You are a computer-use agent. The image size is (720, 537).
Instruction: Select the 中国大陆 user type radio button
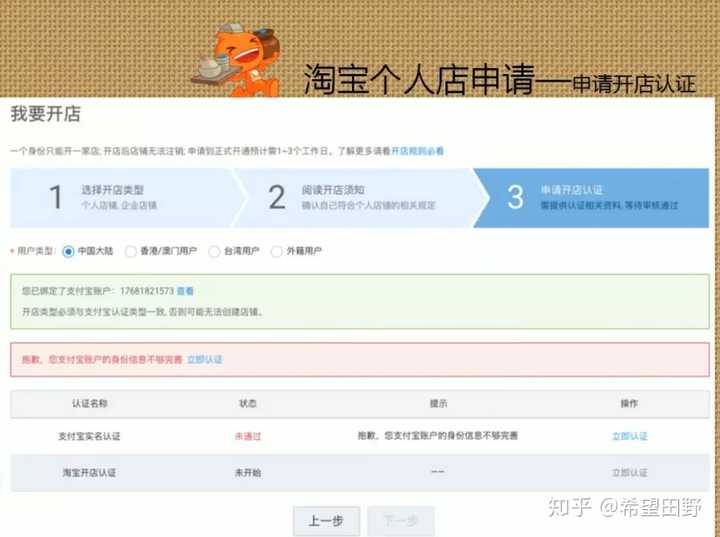tap(68, 251)
